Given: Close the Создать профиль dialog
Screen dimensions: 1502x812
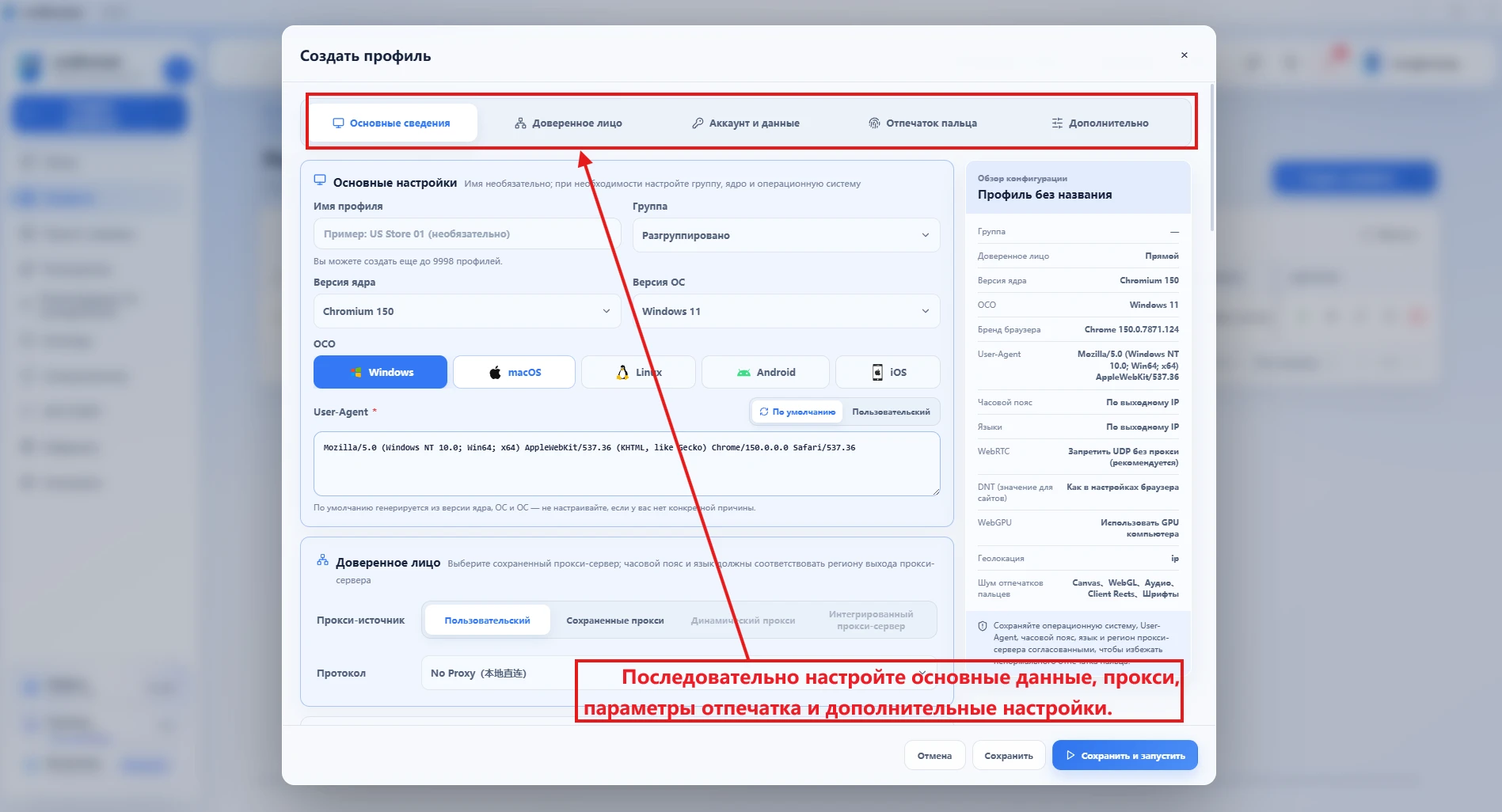Looking at the screenshot, I should tap(1184, 55).
